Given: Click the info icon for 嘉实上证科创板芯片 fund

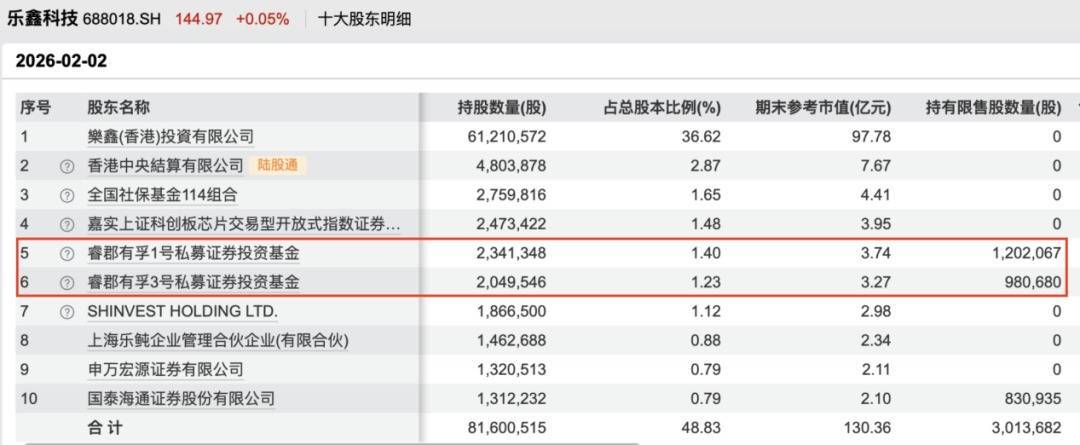Looking at the screenshot, I should pyautogui.click(x=67, y=224).
